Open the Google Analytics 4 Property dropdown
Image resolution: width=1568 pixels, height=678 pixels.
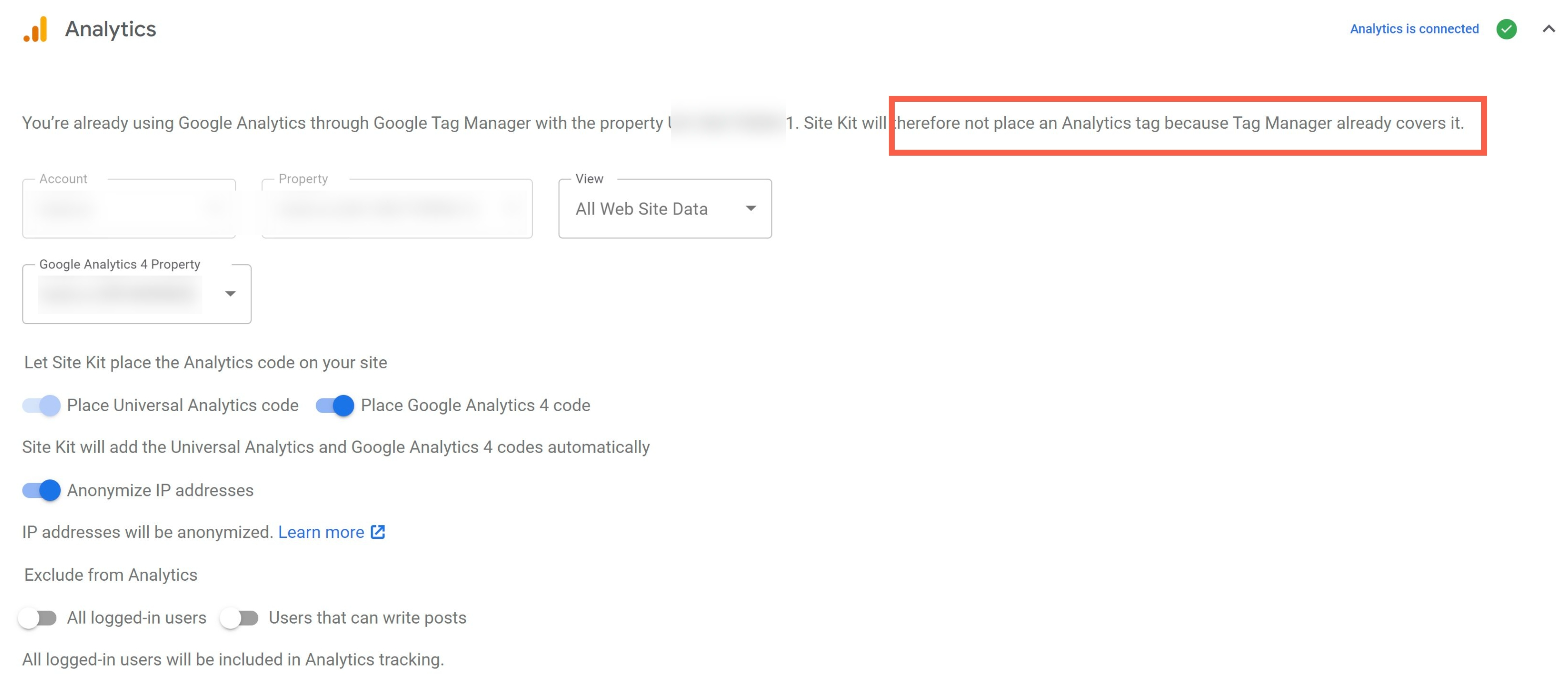tap(137, 294)
